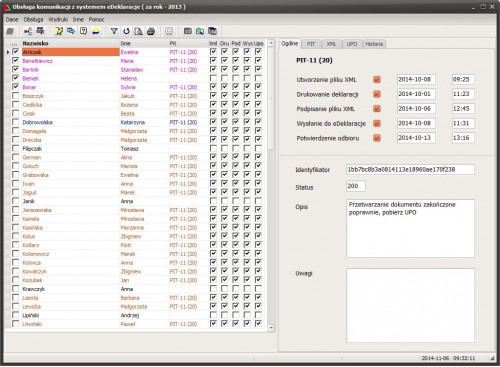
Task: Click the list scrollbar up arrow
Action: (271, 43)
